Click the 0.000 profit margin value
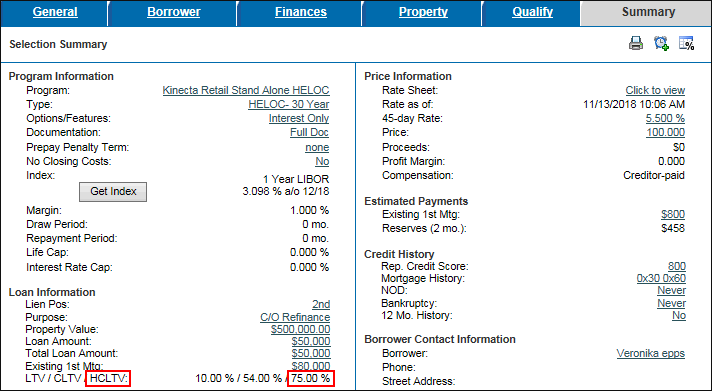Viewport: 712px width, 391px height. 671,162
